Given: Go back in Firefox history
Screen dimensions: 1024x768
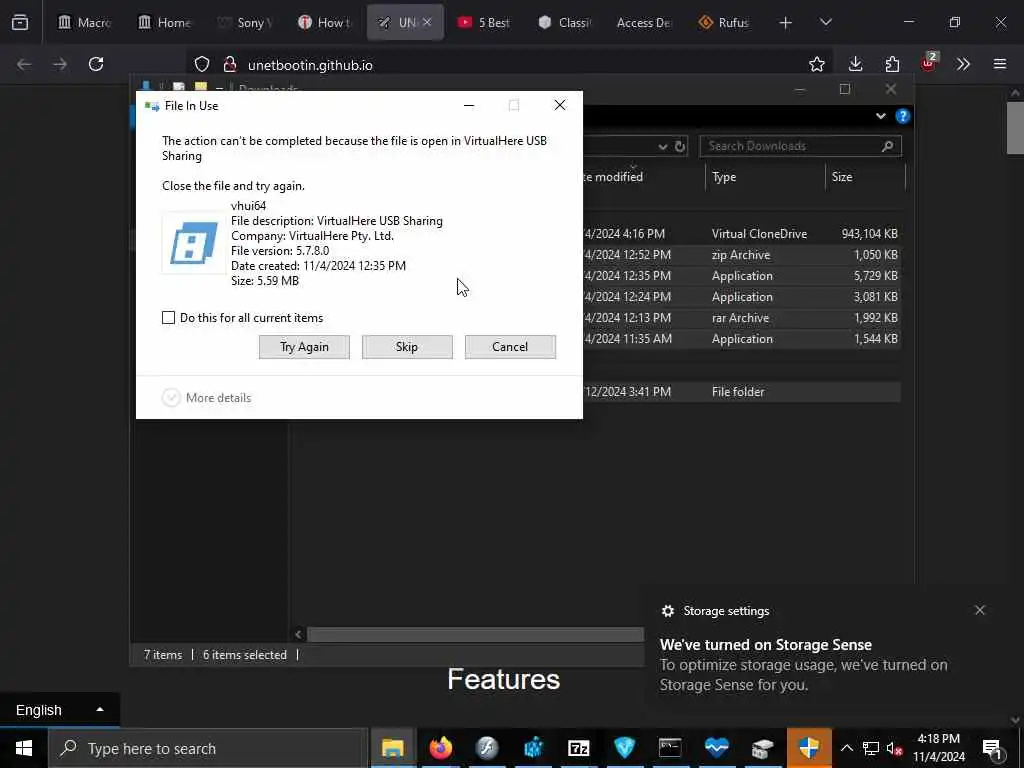Looking at the screenshot, I should tap(24, 64).
